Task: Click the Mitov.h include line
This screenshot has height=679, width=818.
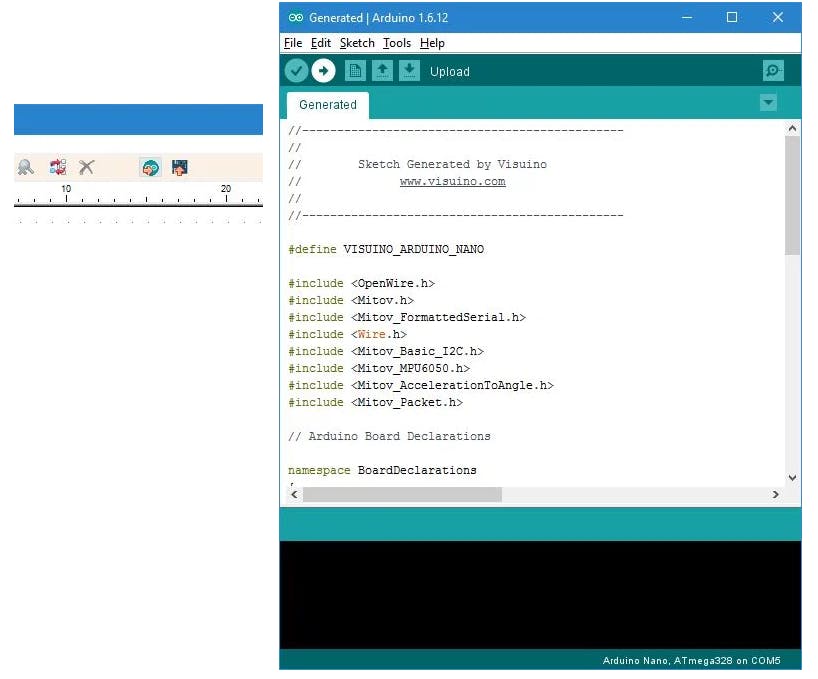Action: point(351,300)
